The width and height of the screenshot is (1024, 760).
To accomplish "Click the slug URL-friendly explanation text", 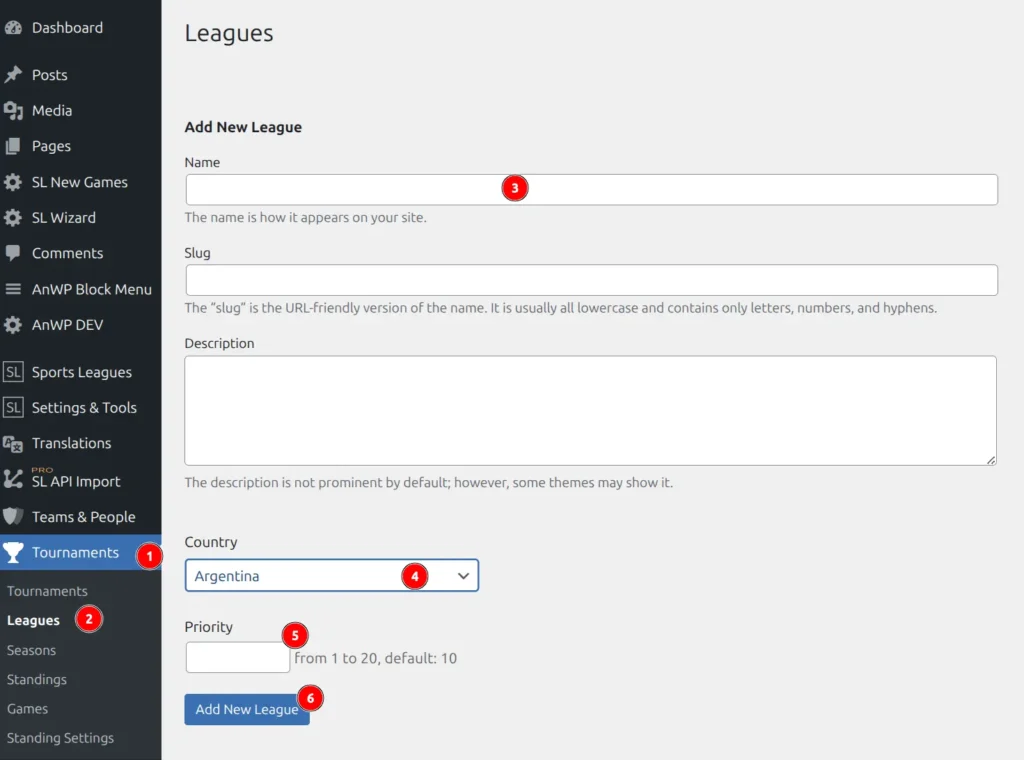I will [561, 308].
